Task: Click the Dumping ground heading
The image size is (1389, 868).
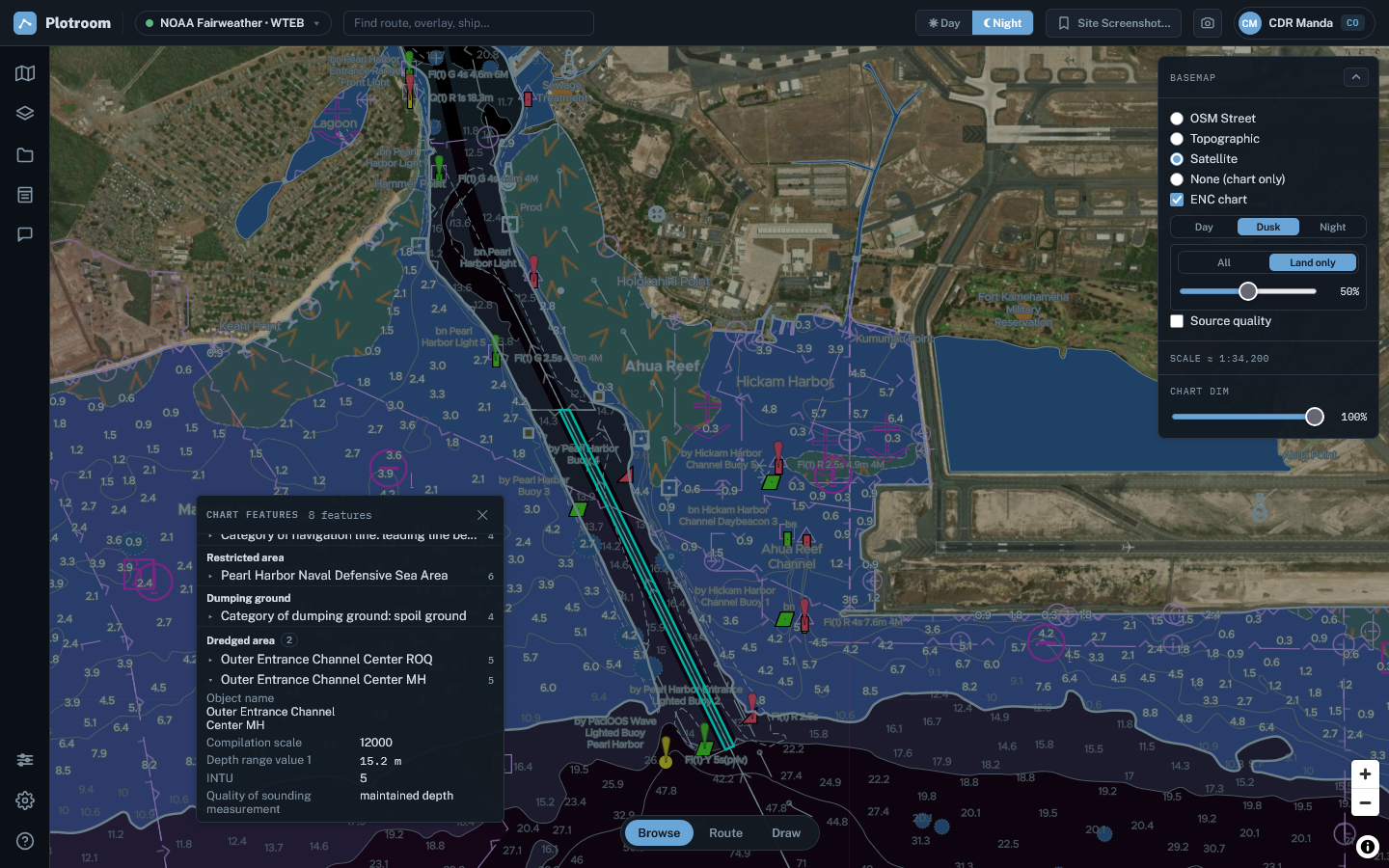Action: pos(248,598)
